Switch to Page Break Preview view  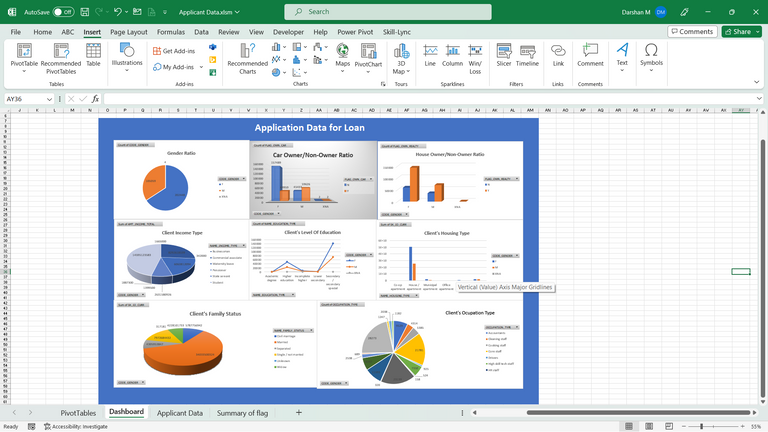[x=669, y=426]
